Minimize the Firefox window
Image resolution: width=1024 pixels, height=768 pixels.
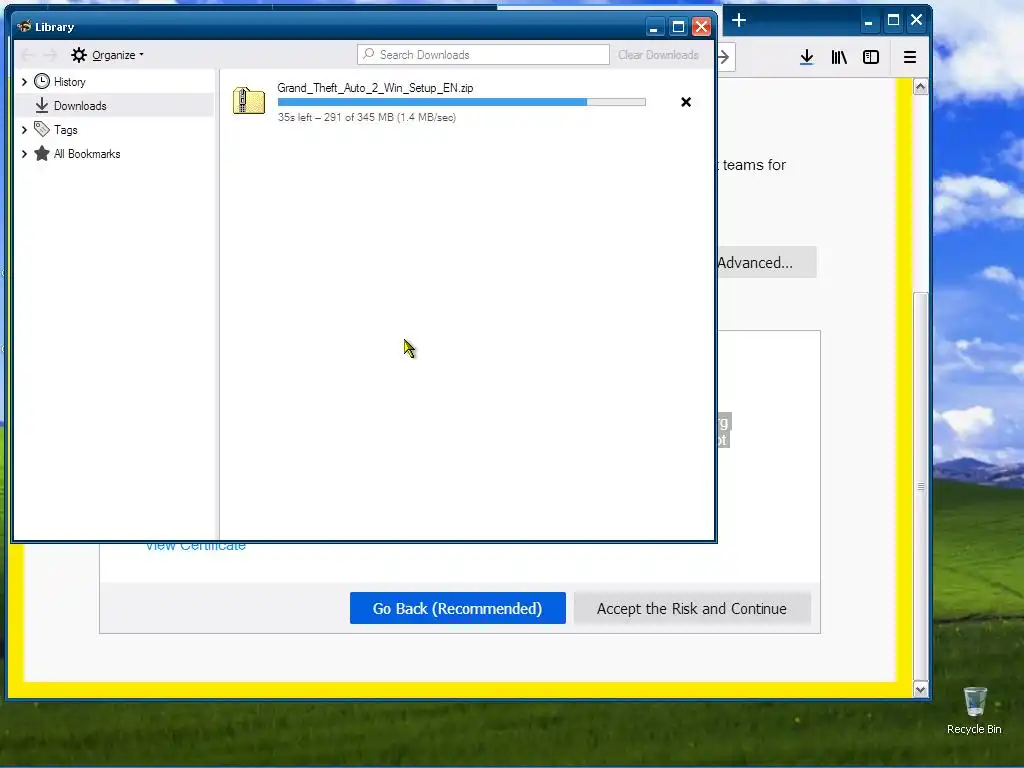(x=869, y=21)
